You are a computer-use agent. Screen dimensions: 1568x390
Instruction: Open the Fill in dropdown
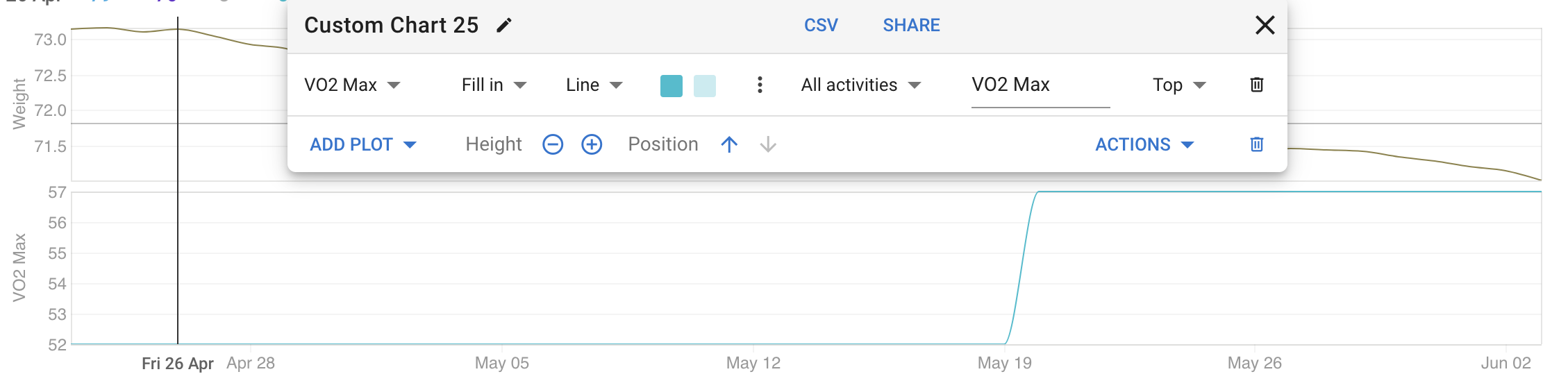[494, 85]
